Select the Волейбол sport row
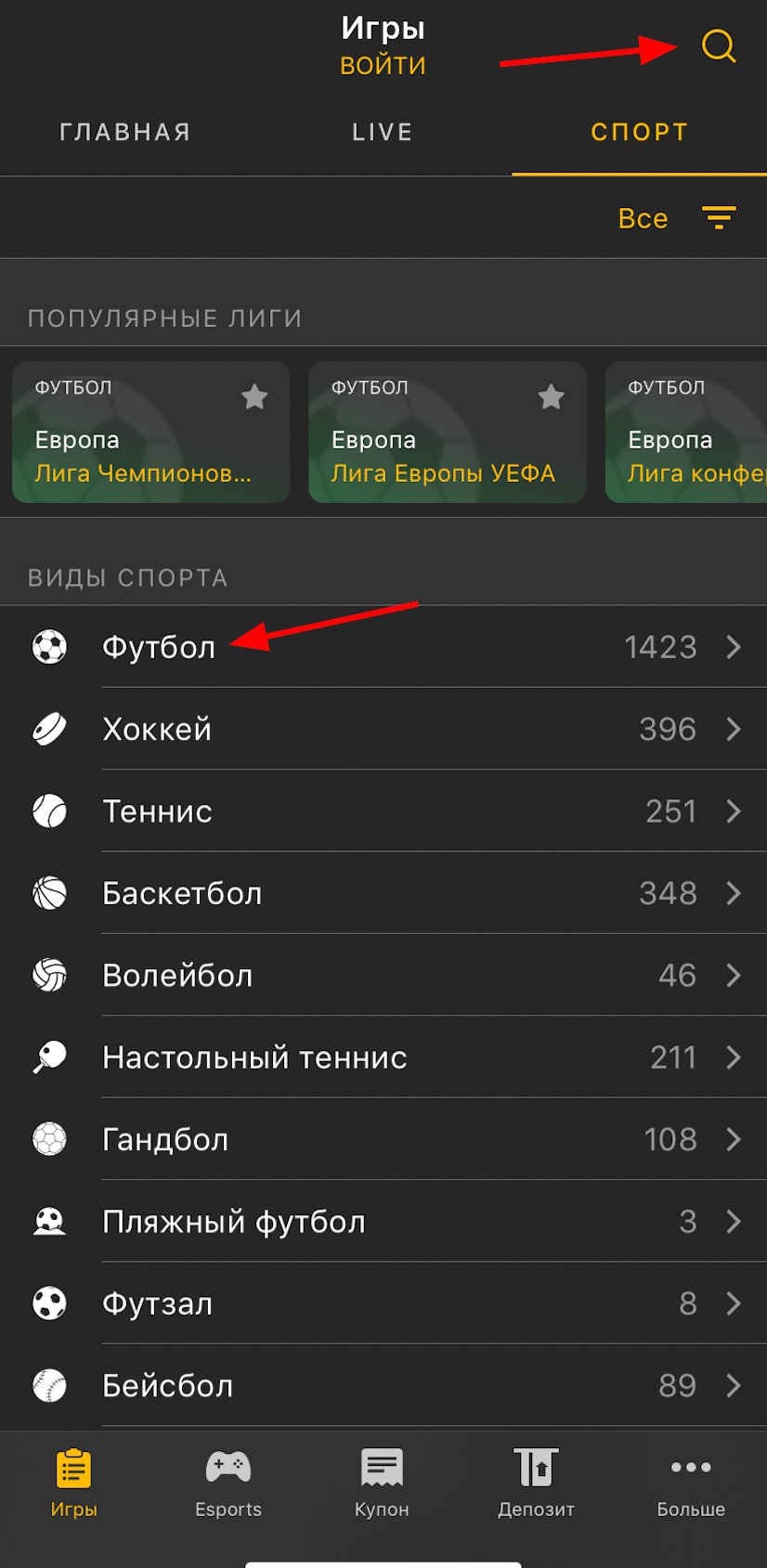This screenshot has width=767, height=1568. (371, 975)
